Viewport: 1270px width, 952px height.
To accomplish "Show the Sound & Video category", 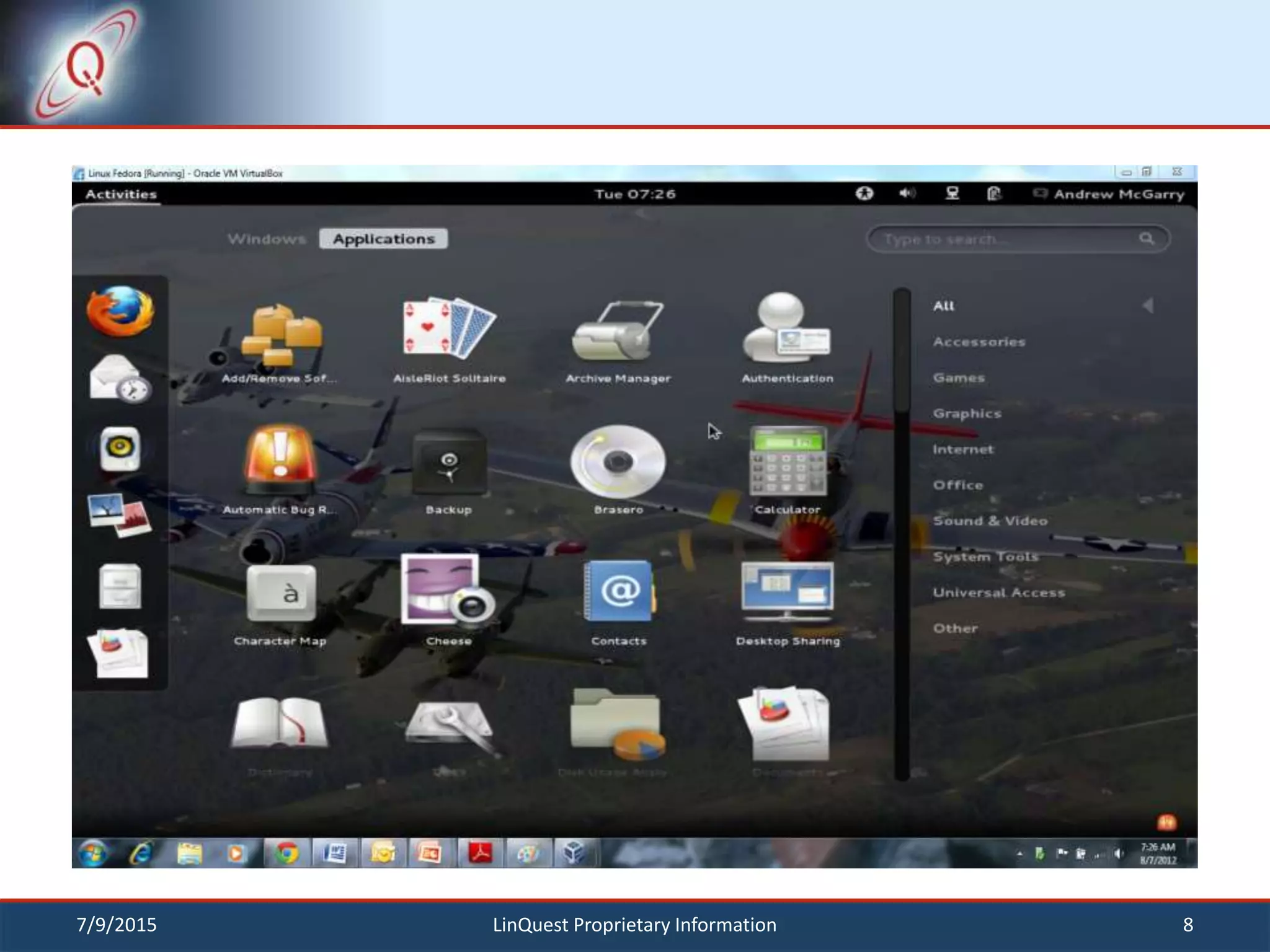I will tap(990, 521).
